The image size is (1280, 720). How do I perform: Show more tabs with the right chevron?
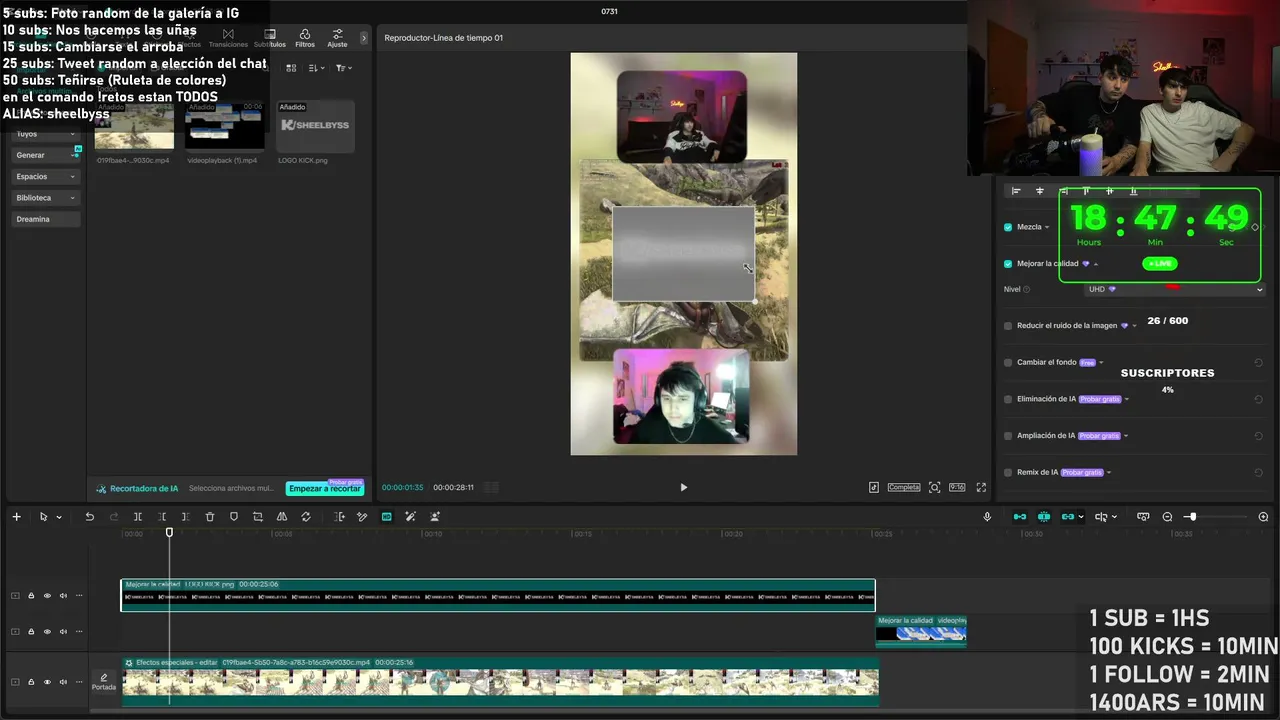click(363, 38)
